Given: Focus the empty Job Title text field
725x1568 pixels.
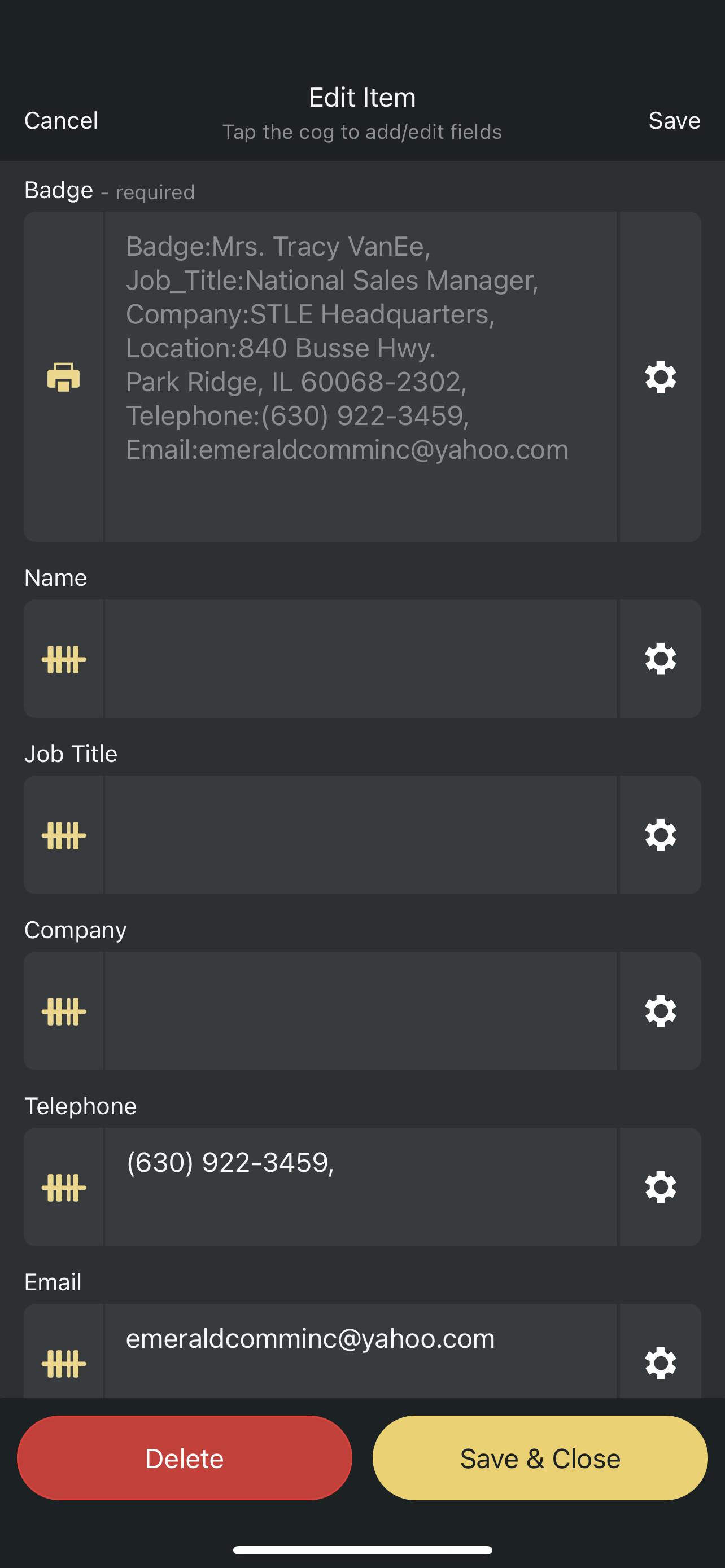Looking at the screenshot, I should click(360, 835).
